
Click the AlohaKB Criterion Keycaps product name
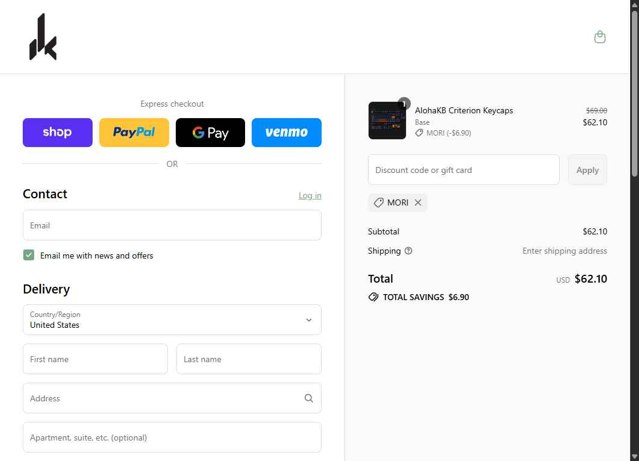tap(464, 110)
